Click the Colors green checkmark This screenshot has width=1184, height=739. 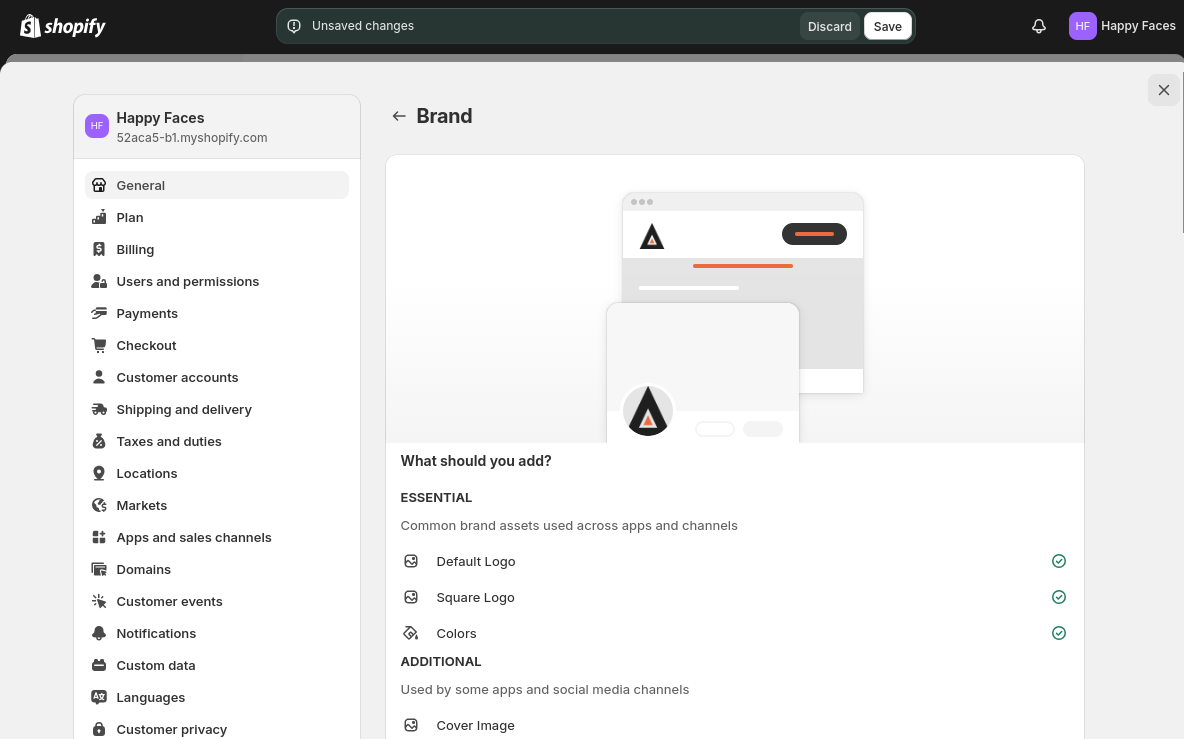coord(1059,633)
